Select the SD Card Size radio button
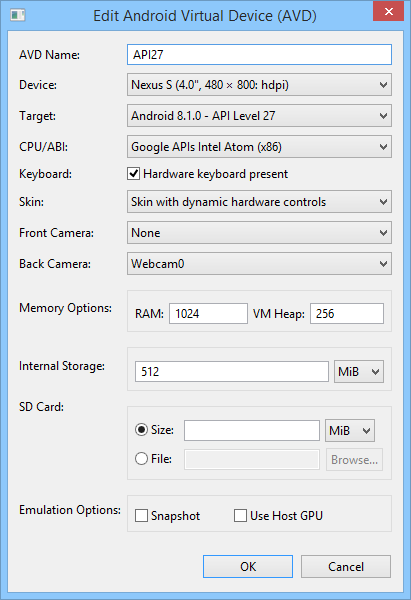Viewport: 411px width, 600px height. pos(141,430)
